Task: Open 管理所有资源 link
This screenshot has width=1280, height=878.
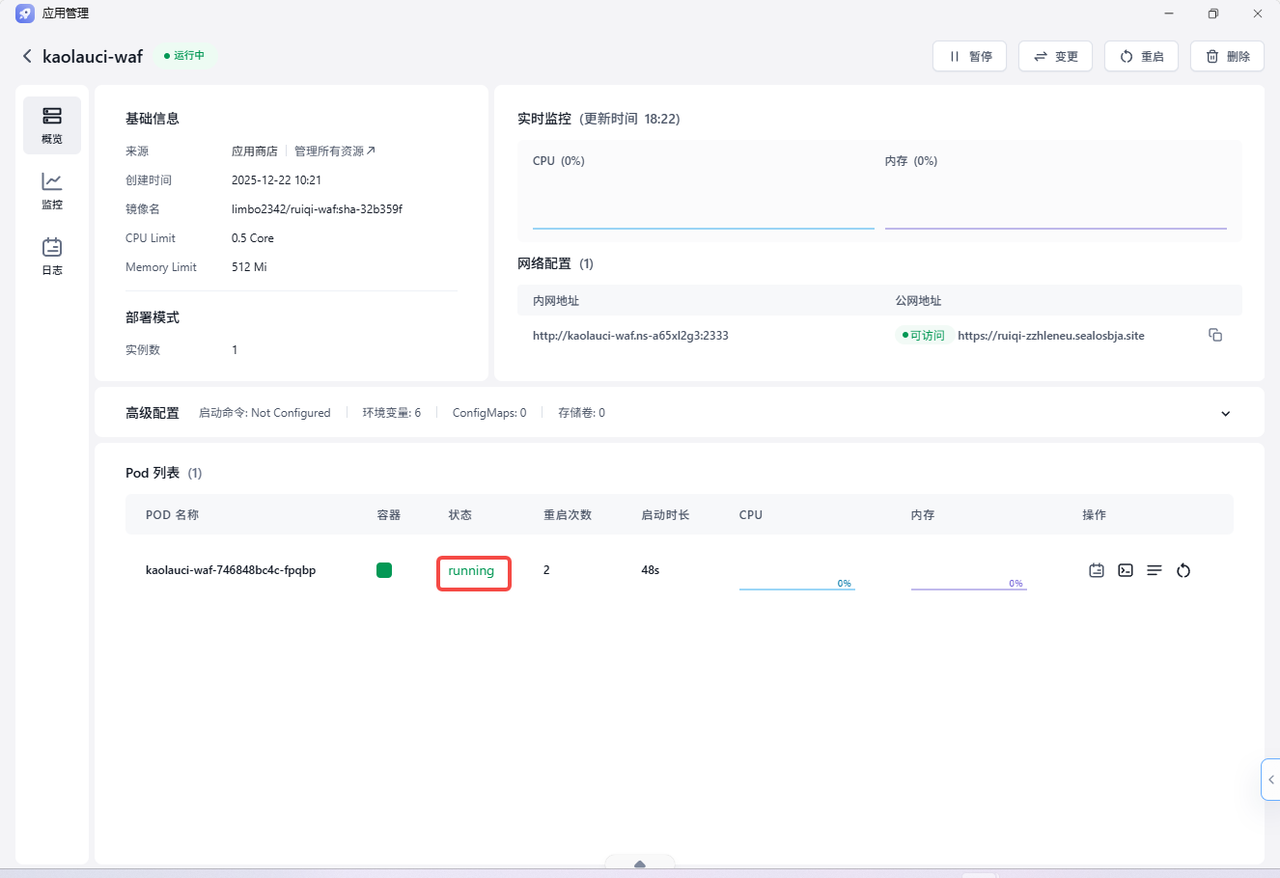Action: coord(335,151)
